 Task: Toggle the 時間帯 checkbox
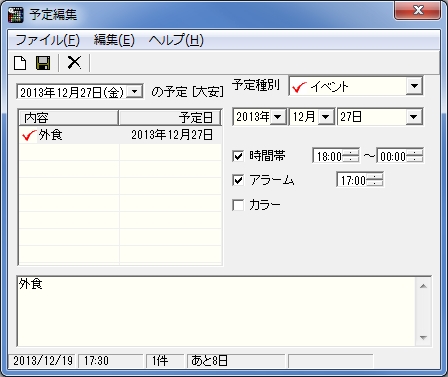238,156
